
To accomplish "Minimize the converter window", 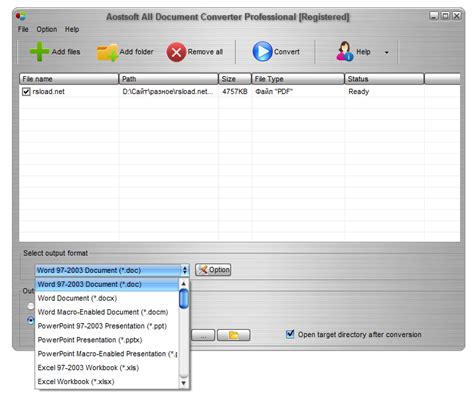I will pyautogui.click(x=434, y=16).
